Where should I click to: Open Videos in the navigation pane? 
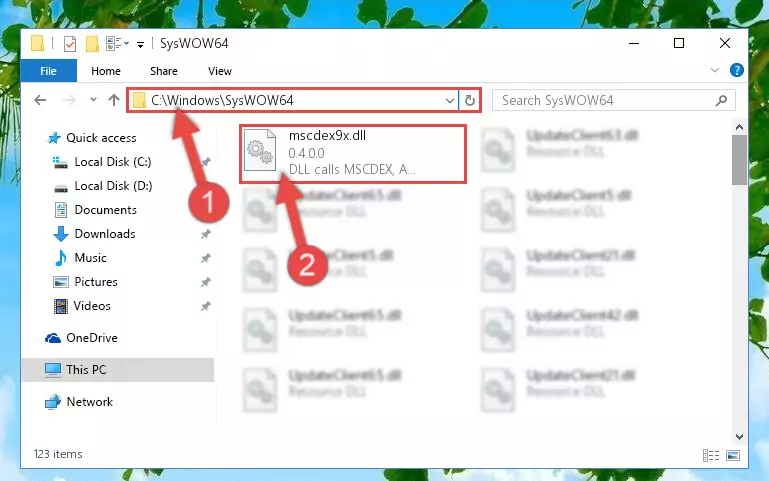(x=92, y=306)
